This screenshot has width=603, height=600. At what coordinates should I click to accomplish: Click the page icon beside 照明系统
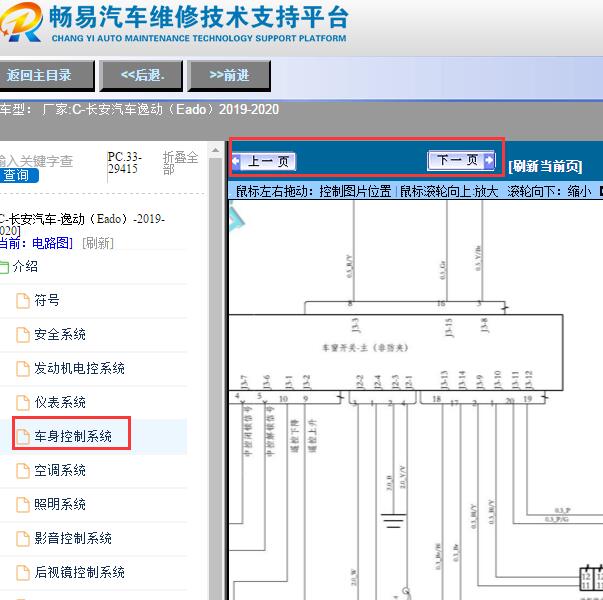pyautogui.click(x=23, y=504)
